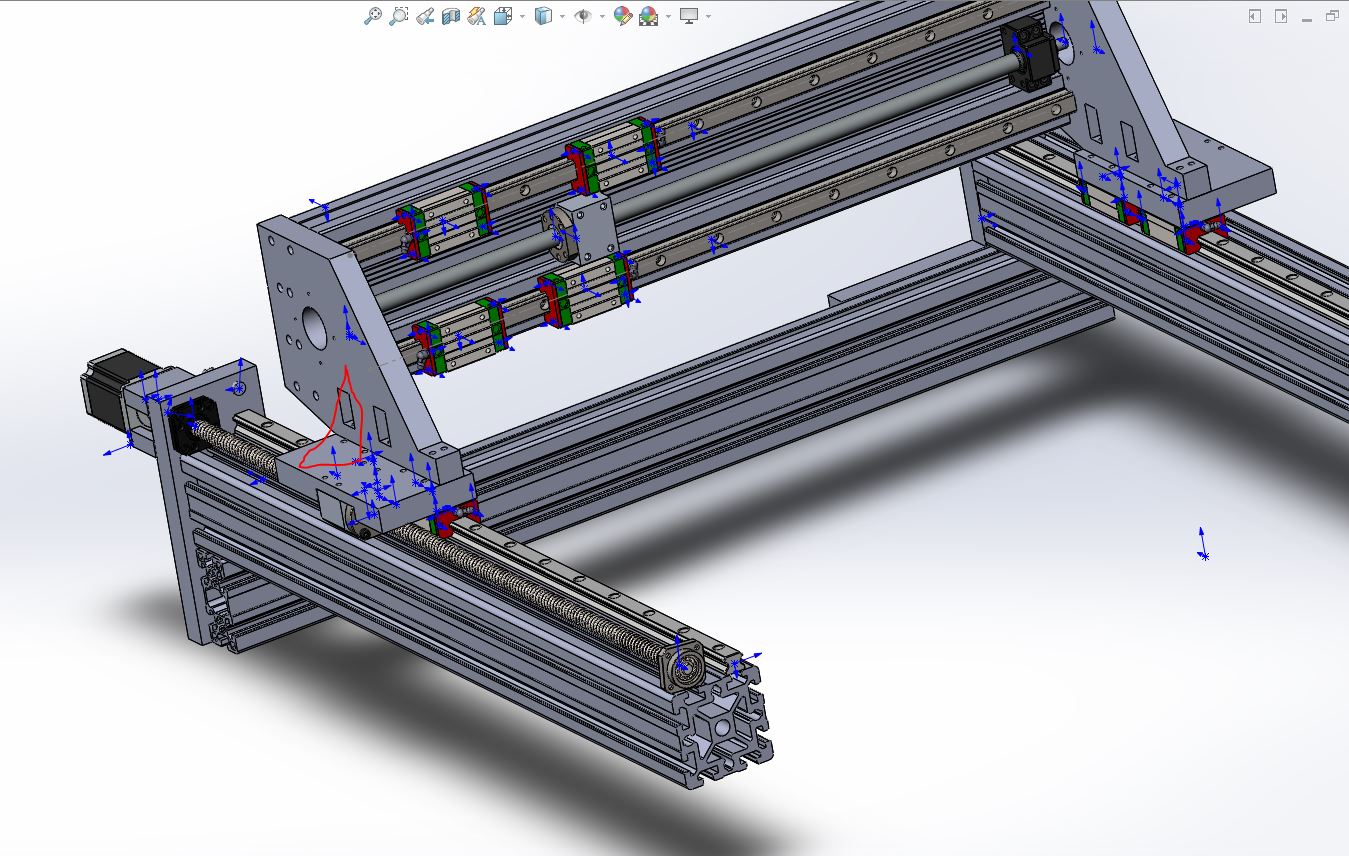Open Dynamic Annotation Views tool

click(x=477, y=16)
